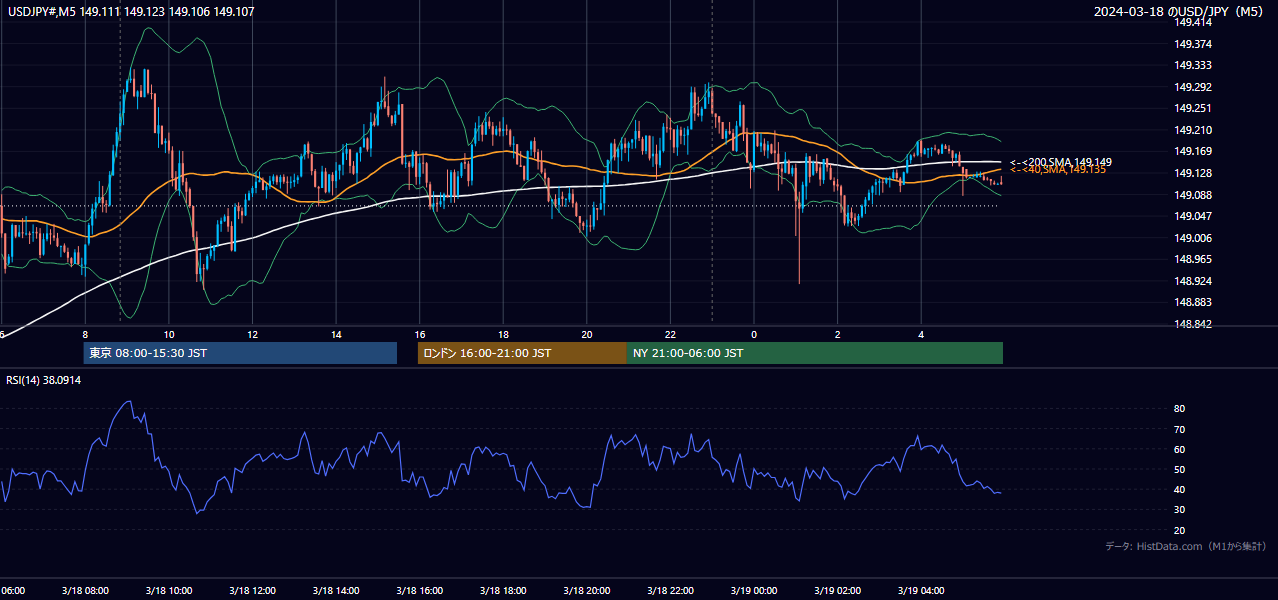The width and height of the screenshot is (1278, 600).
Task: Click price level 149.088 on the axis
Action: [1194, 195]
